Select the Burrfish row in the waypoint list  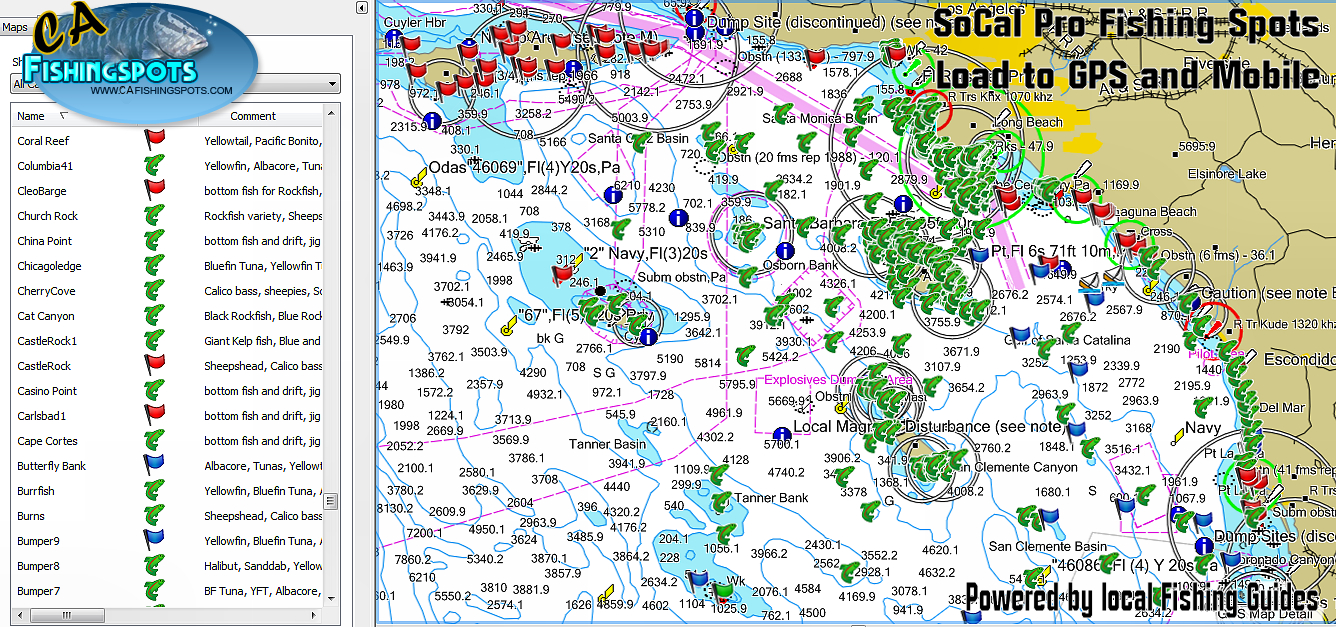(36, 491)
